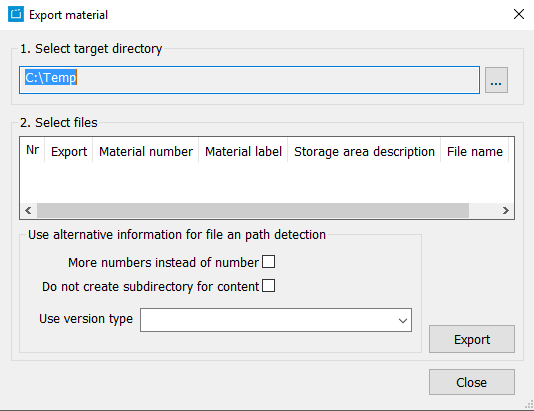Click the Close button
The width and height of the screenshot is (534, 411).
[x=472, y=382]
